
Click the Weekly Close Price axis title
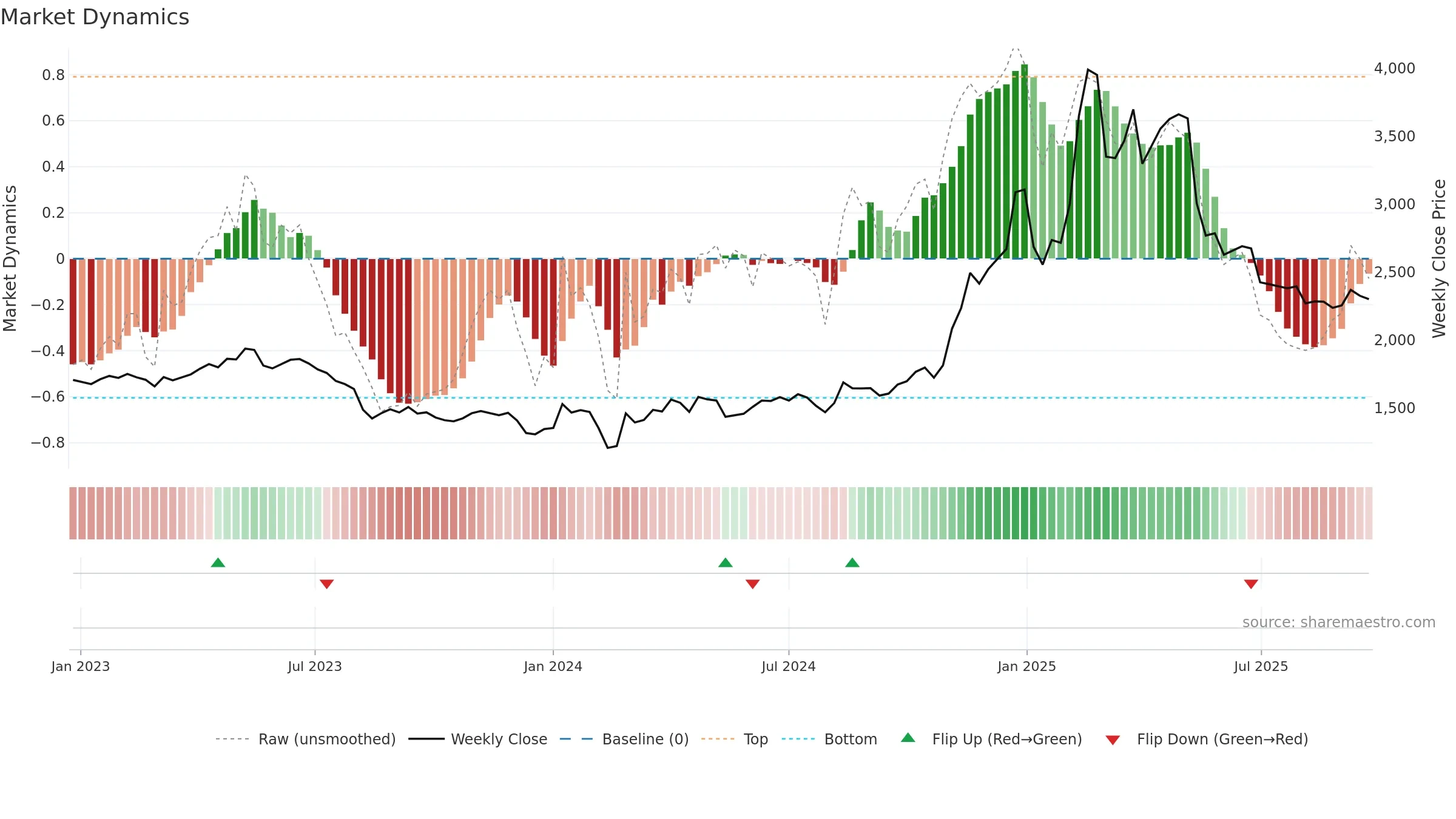(1439, 258)
